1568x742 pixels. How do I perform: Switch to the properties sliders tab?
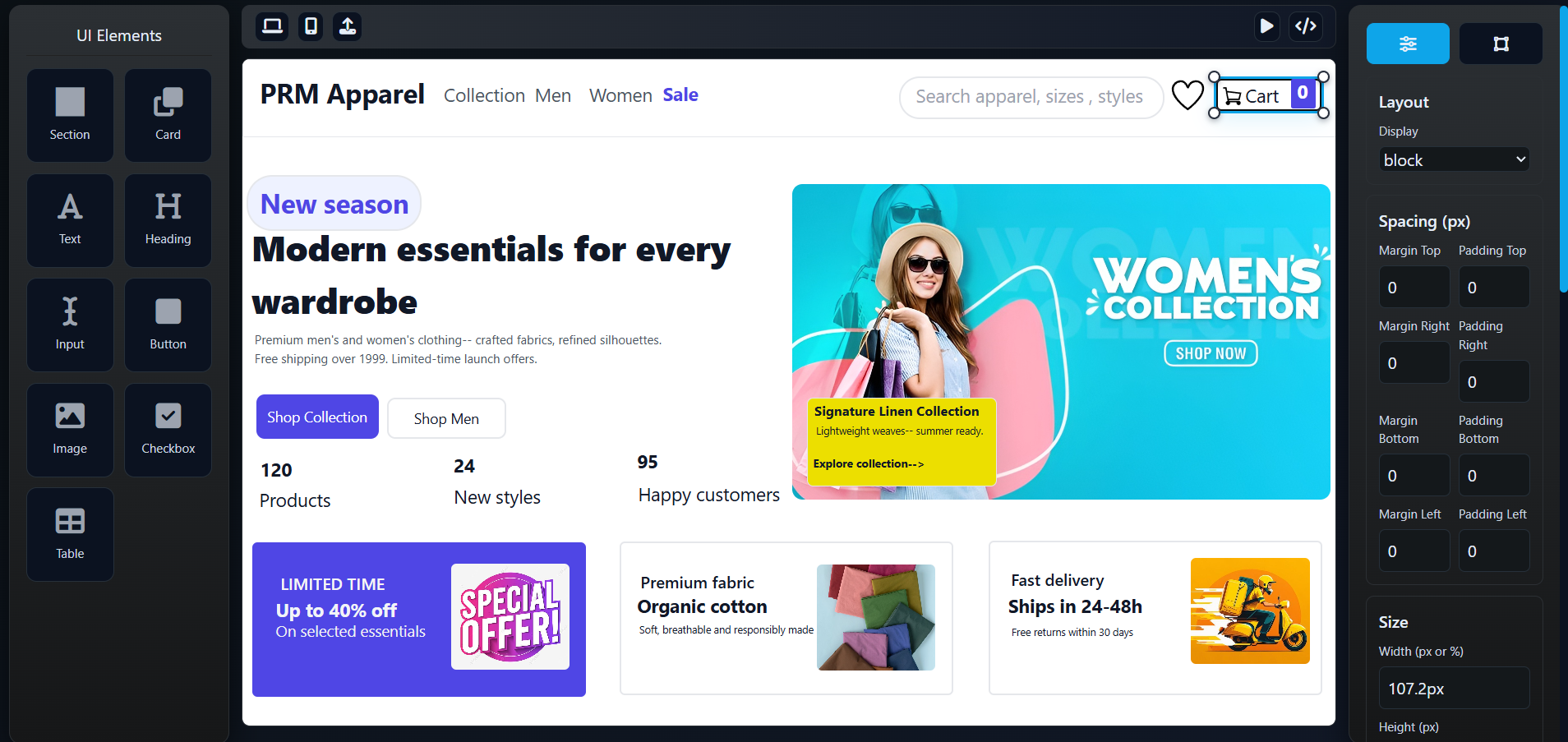(x=1408, y=44)
